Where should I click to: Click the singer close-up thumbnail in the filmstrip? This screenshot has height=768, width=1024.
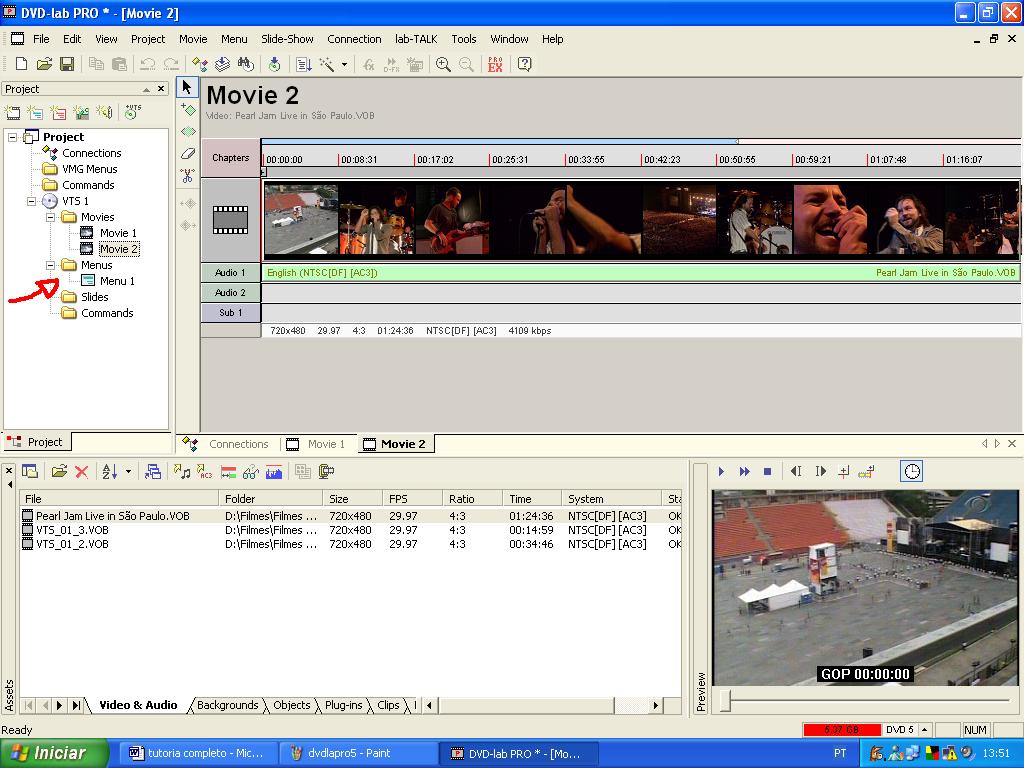coord(831,219)
